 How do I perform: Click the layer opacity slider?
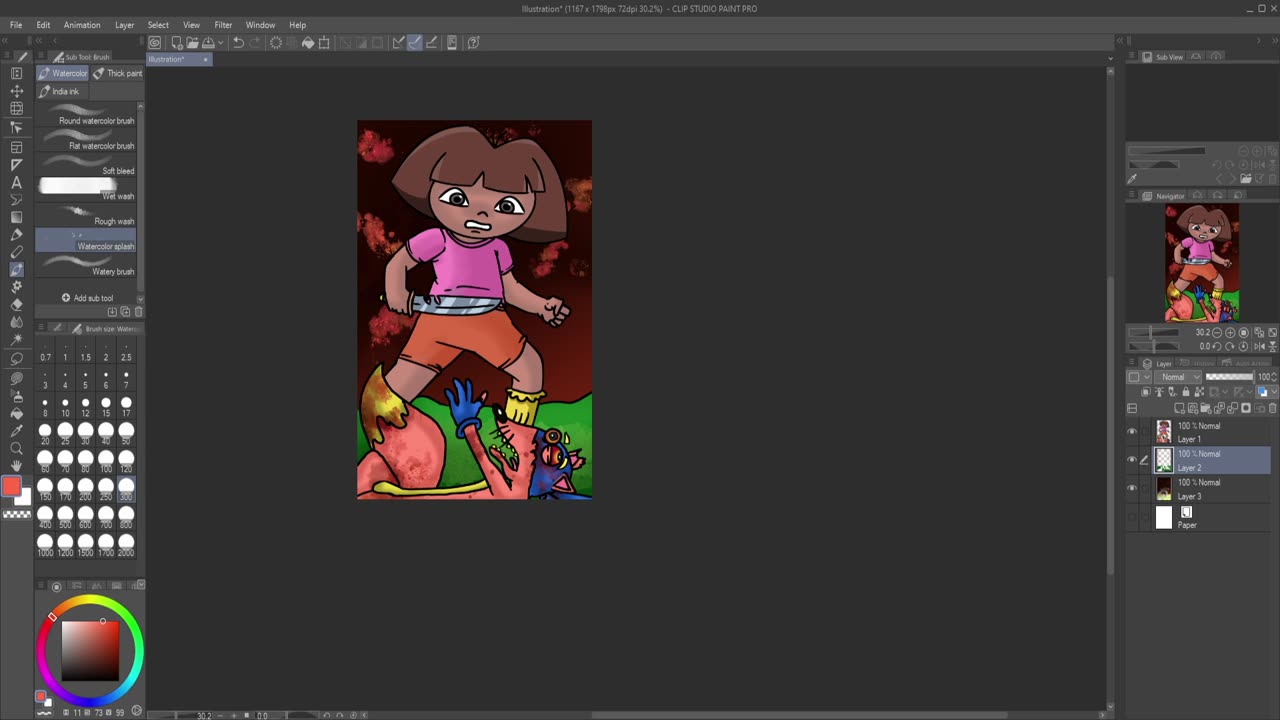click(1229, 377)
